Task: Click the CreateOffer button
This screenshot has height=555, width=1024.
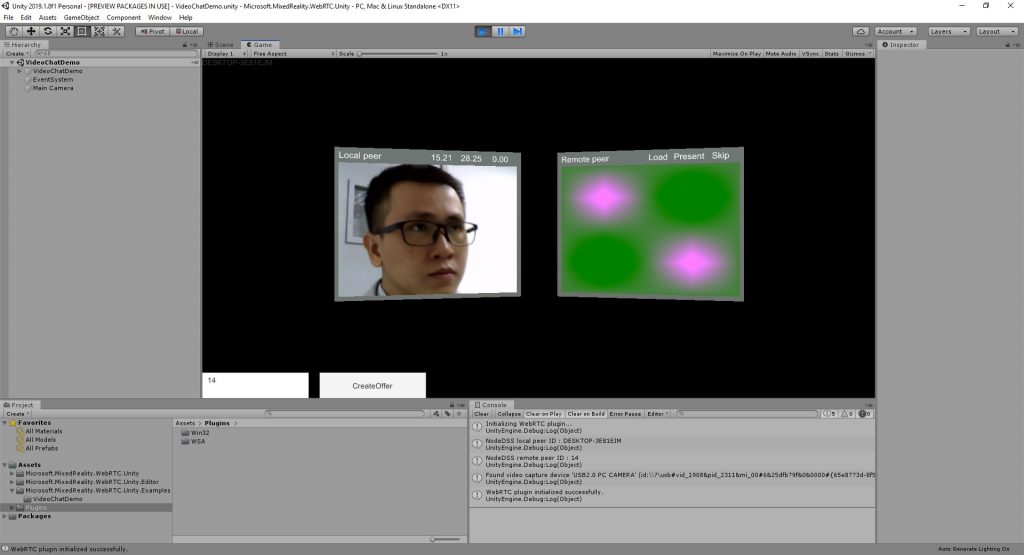Action: pos(372,386)
